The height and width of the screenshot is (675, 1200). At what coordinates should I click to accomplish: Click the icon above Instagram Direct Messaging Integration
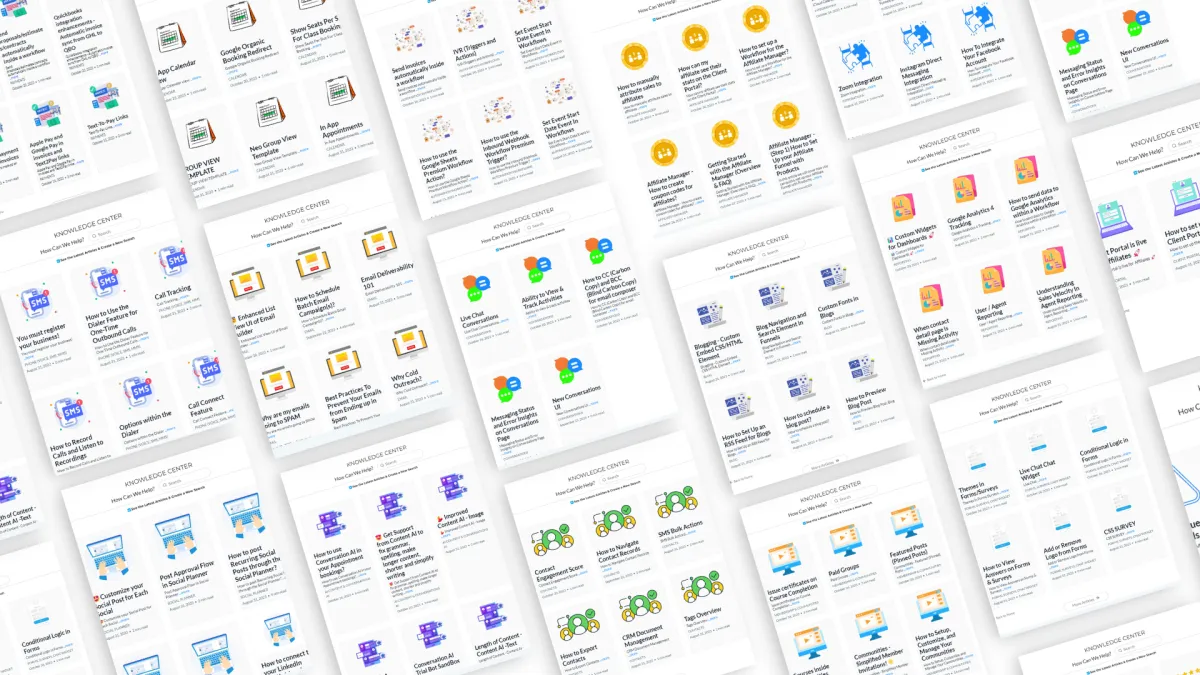click(915, 38)
